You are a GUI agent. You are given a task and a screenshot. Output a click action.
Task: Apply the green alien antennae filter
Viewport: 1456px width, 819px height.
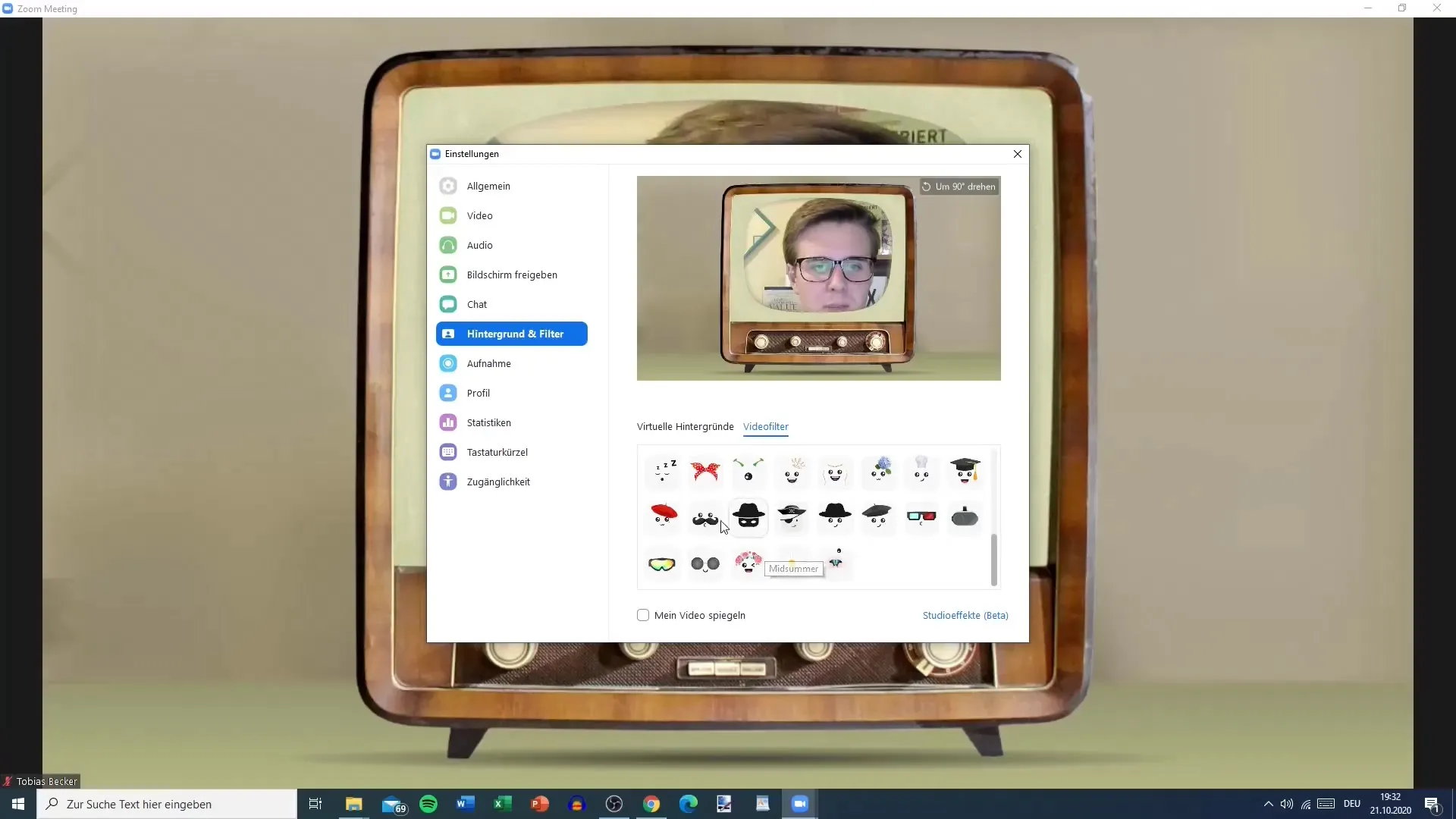point(748,471)
